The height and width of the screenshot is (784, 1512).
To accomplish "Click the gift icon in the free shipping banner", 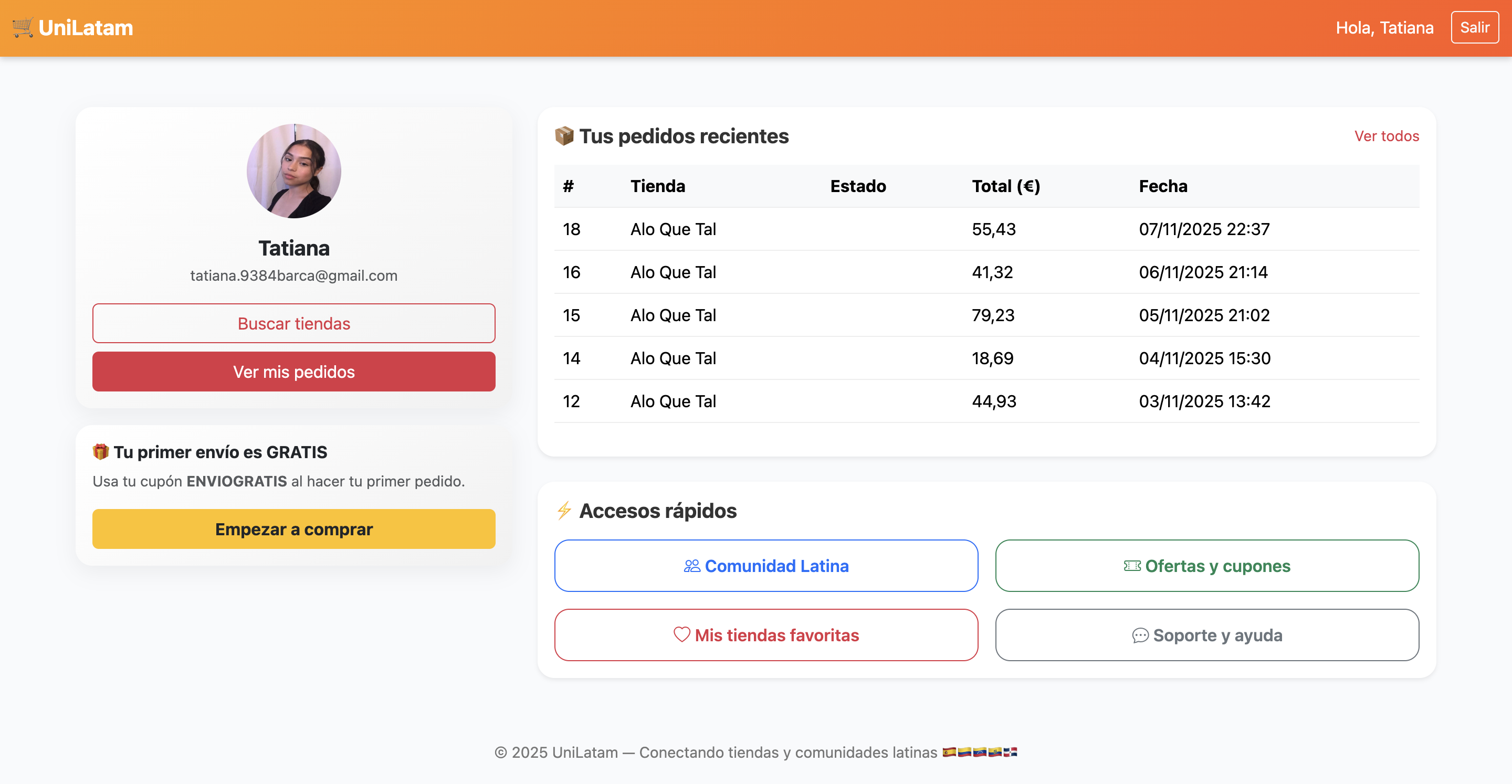I will click(101, 452).
